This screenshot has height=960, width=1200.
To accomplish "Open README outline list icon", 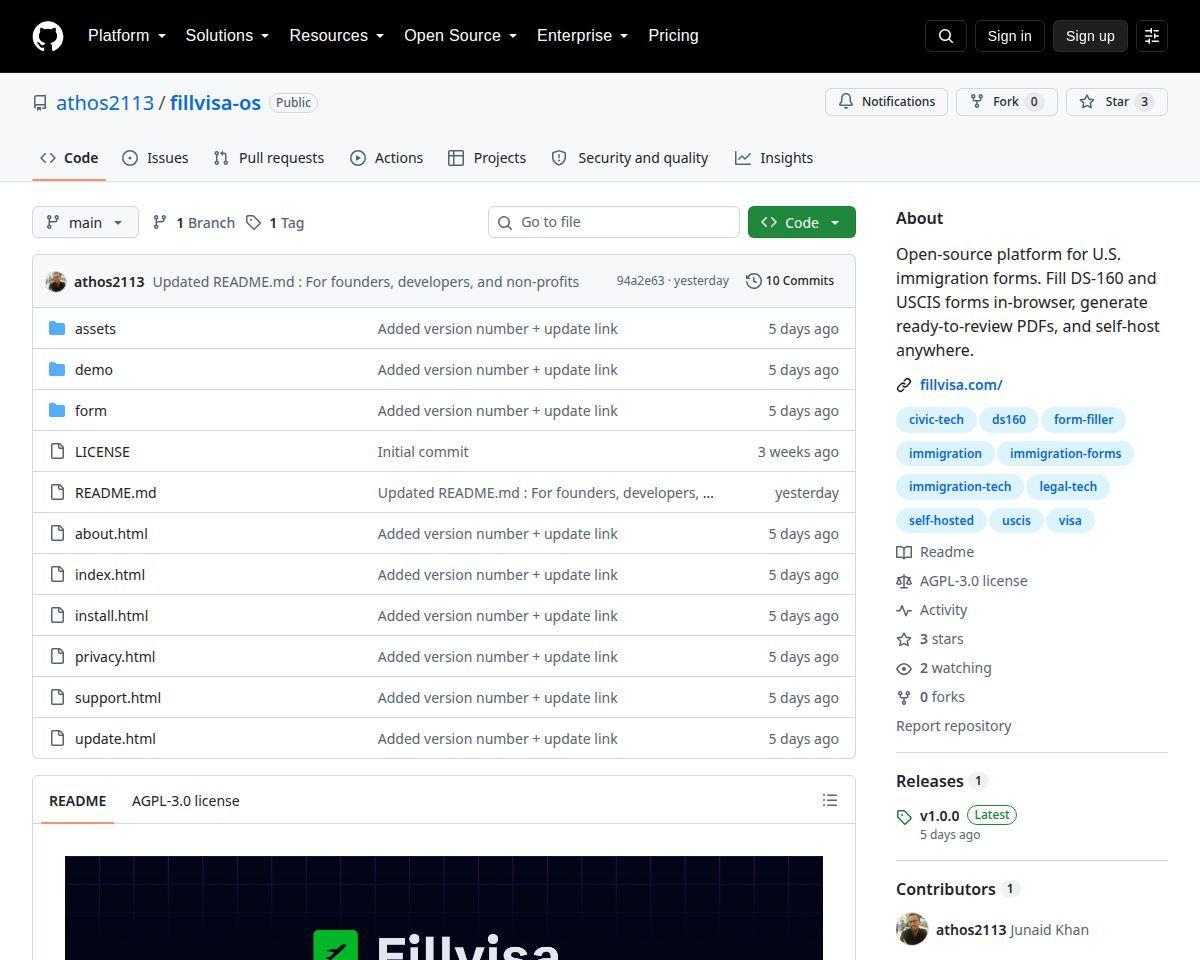I will point(830,800).
